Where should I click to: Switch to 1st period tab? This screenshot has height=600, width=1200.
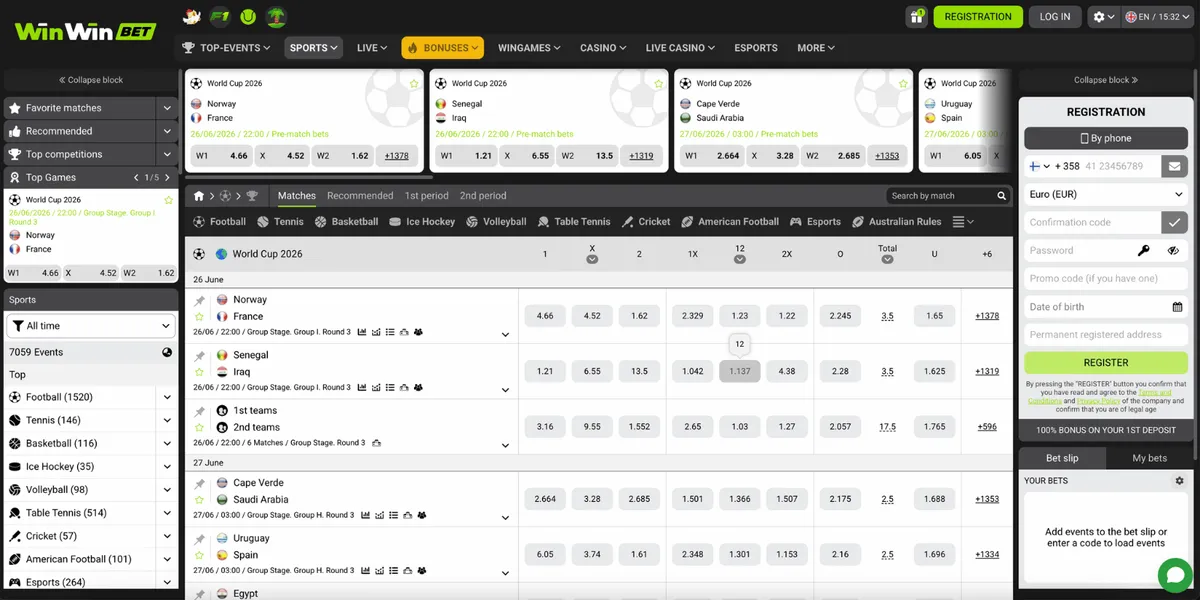tap(427, 196)
